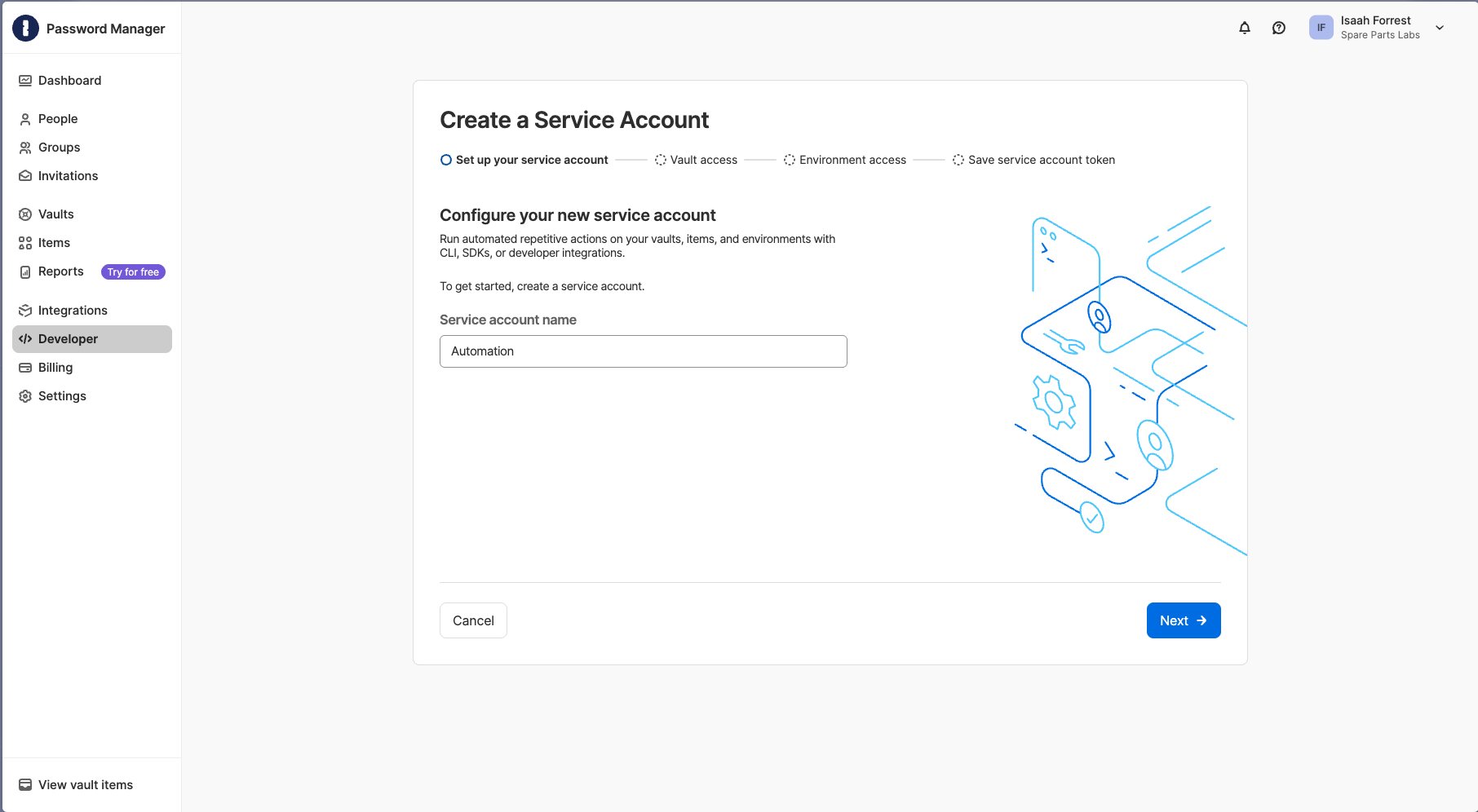
Task: Click the Dashboard icon in sidebar
Action: pos(25,81)
